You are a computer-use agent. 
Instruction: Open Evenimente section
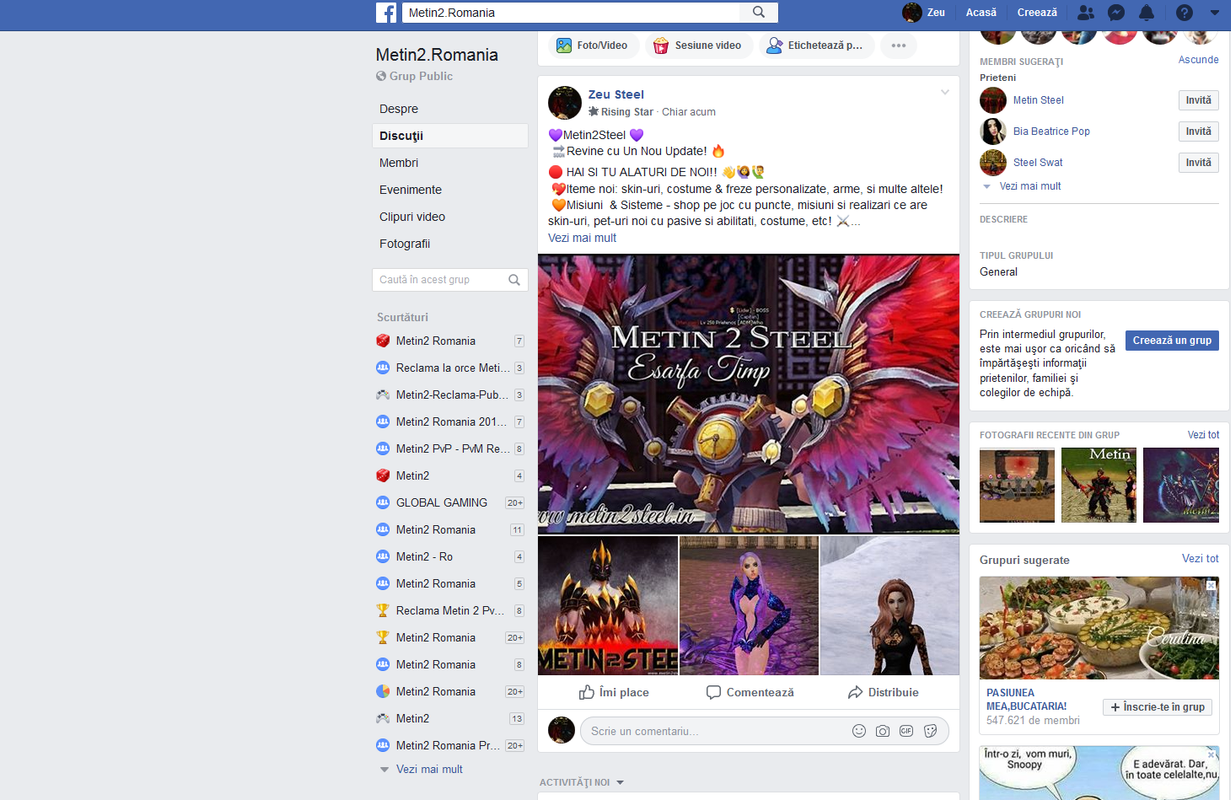coord(410,190)
